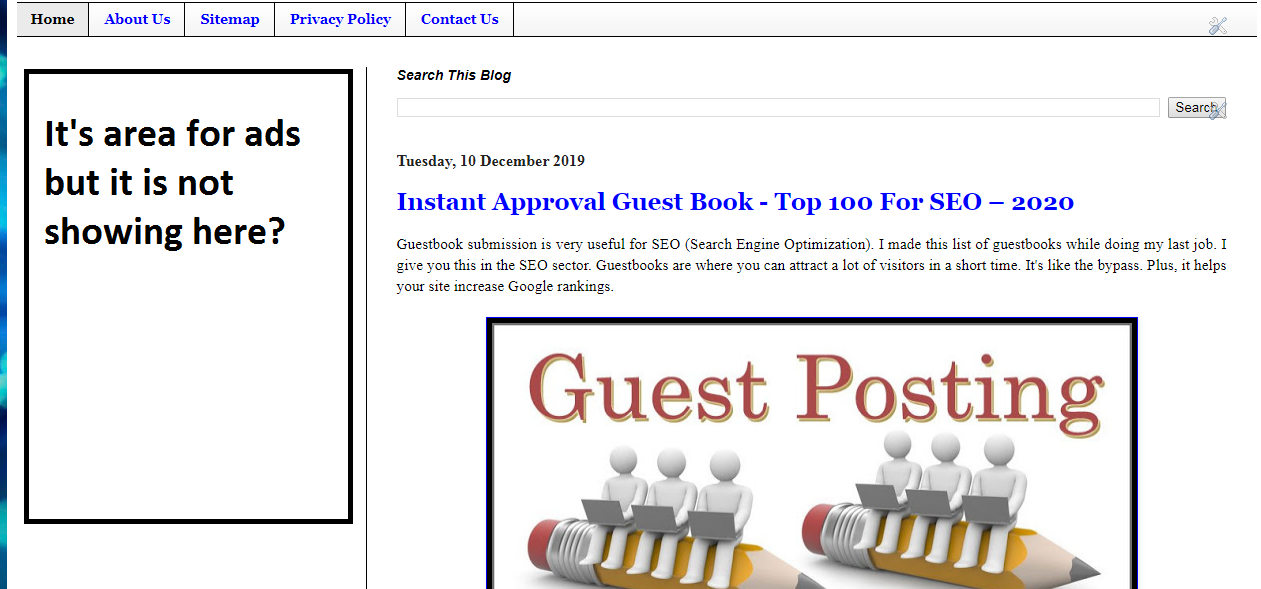The image size is (1261, 589).
Task: Click the blog page background area
Action: point(1230,400)
